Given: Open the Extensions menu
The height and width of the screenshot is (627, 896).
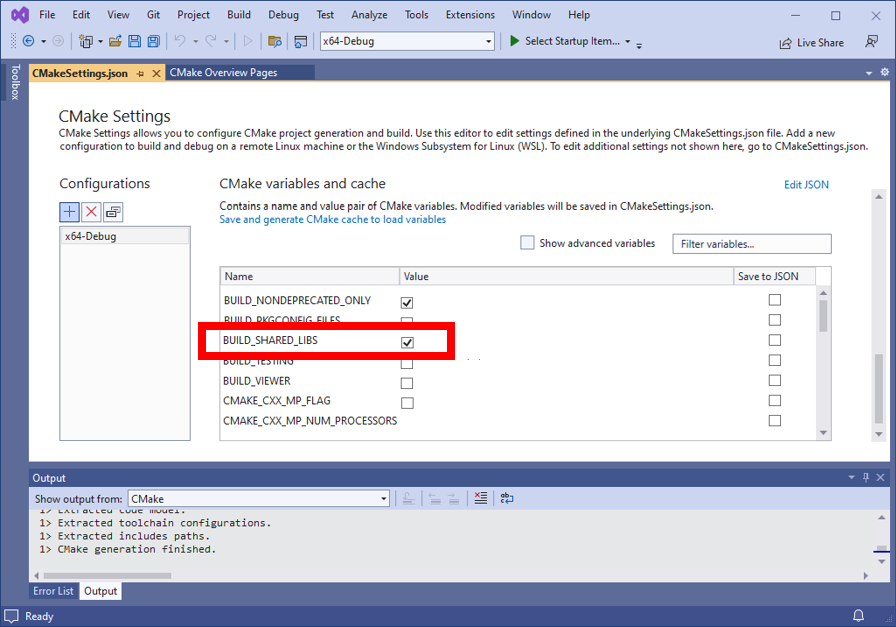Looking at the screenshot, I should coord(470,15).
